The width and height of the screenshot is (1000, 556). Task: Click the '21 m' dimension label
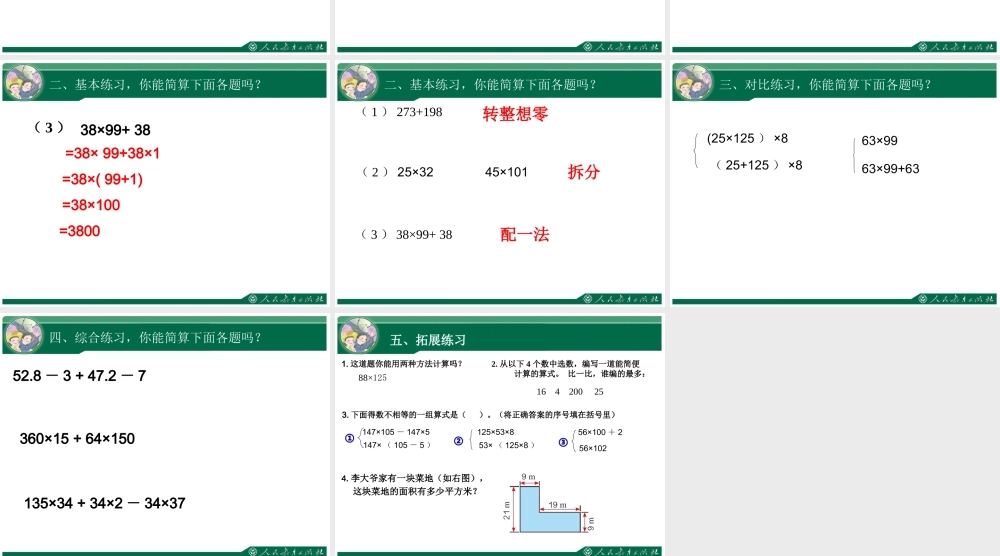(507, 510)
